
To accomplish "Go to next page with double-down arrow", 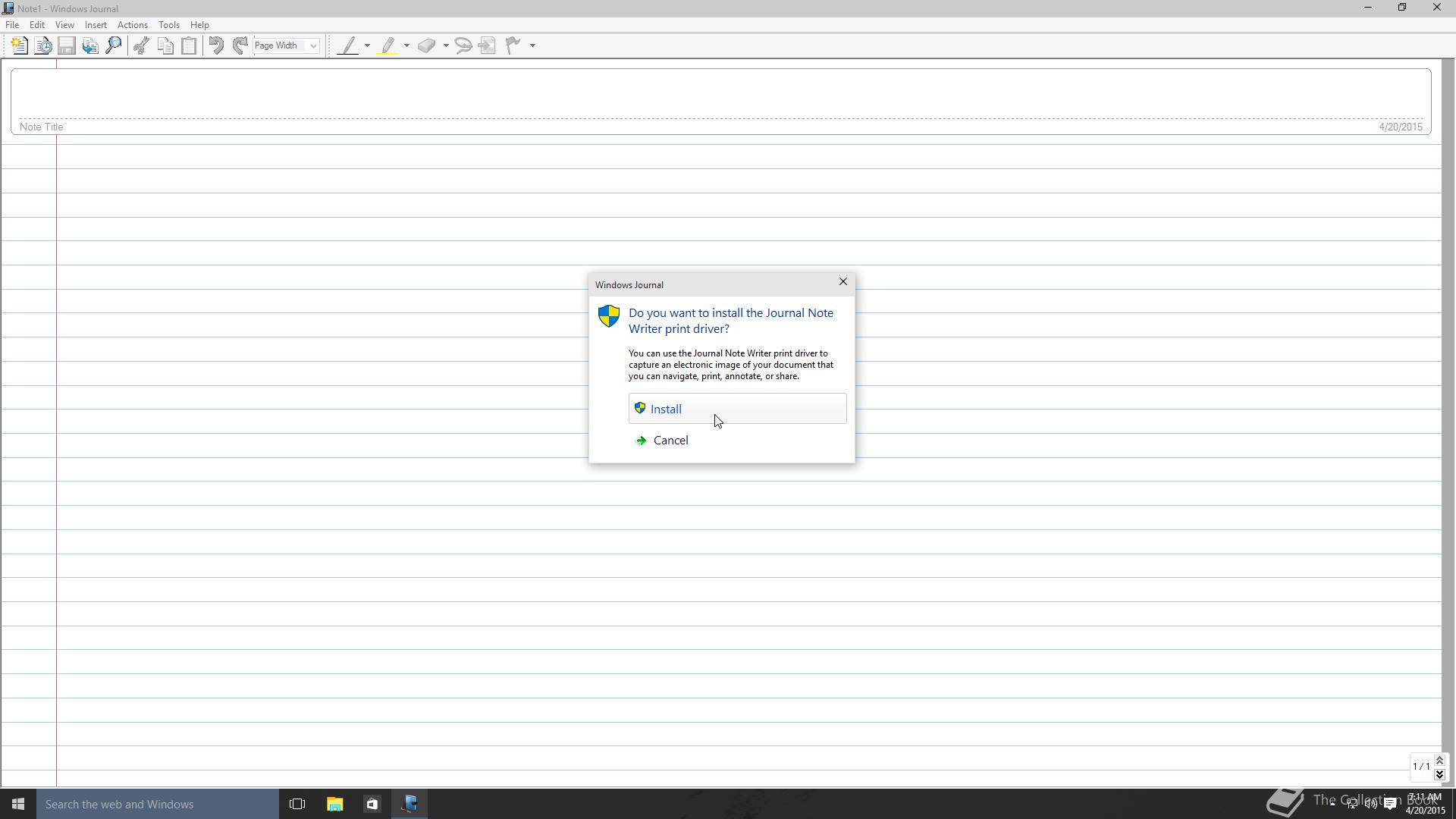I will point(1439,774).
